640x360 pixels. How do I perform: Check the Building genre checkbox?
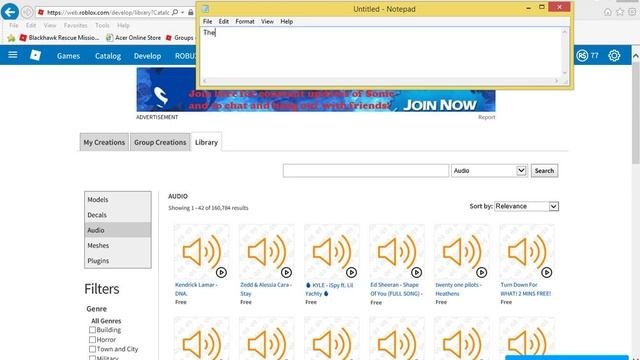92,330
